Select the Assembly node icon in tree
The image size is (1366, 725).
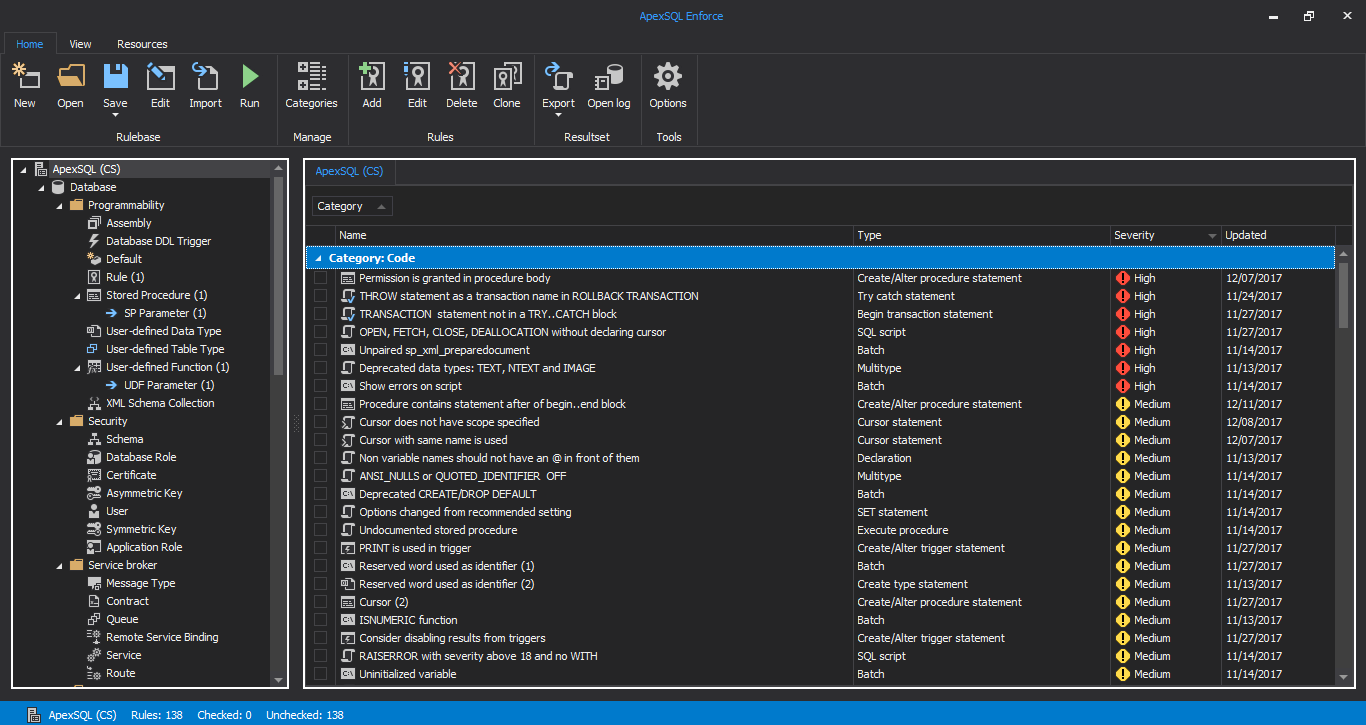[95, 223]
